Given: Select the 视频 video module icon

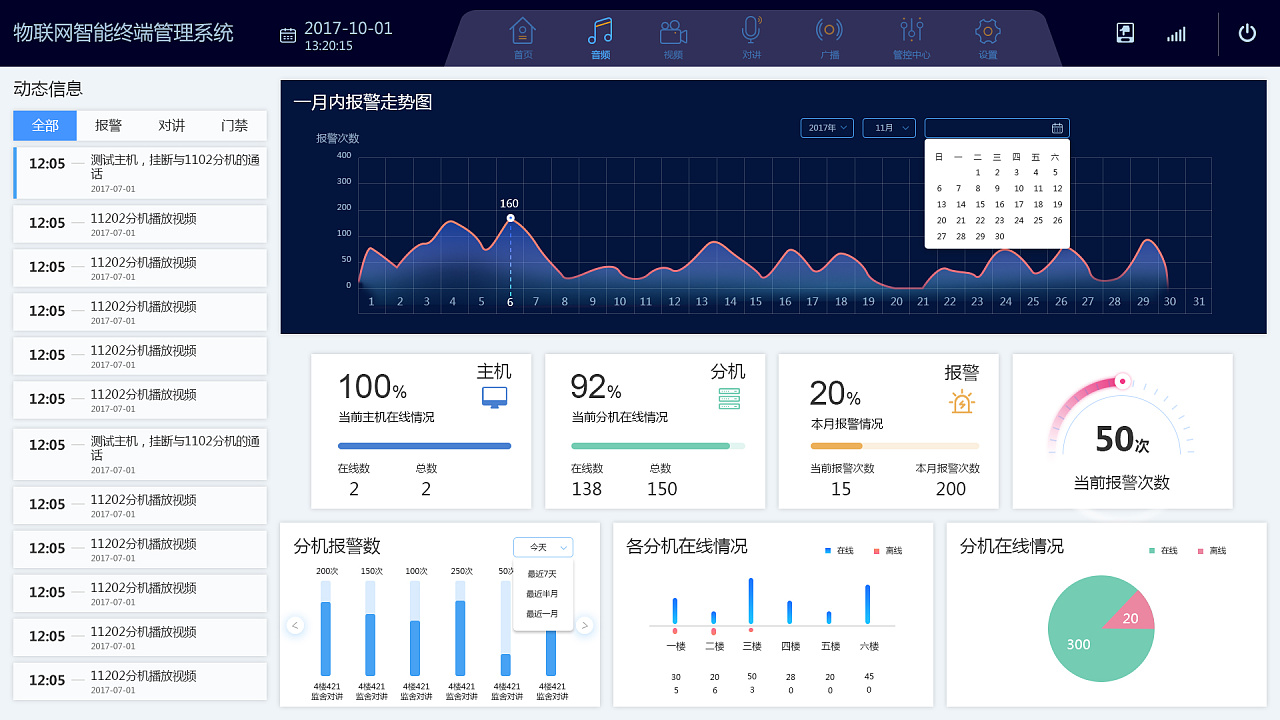Looking at the screenshot, I should click(672, 31).
